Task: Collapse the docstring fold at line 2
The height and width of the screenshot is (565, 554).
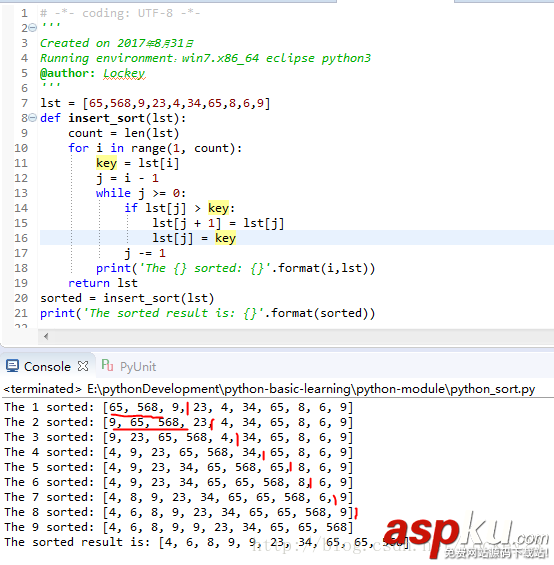Action: (x=32, y=28)
